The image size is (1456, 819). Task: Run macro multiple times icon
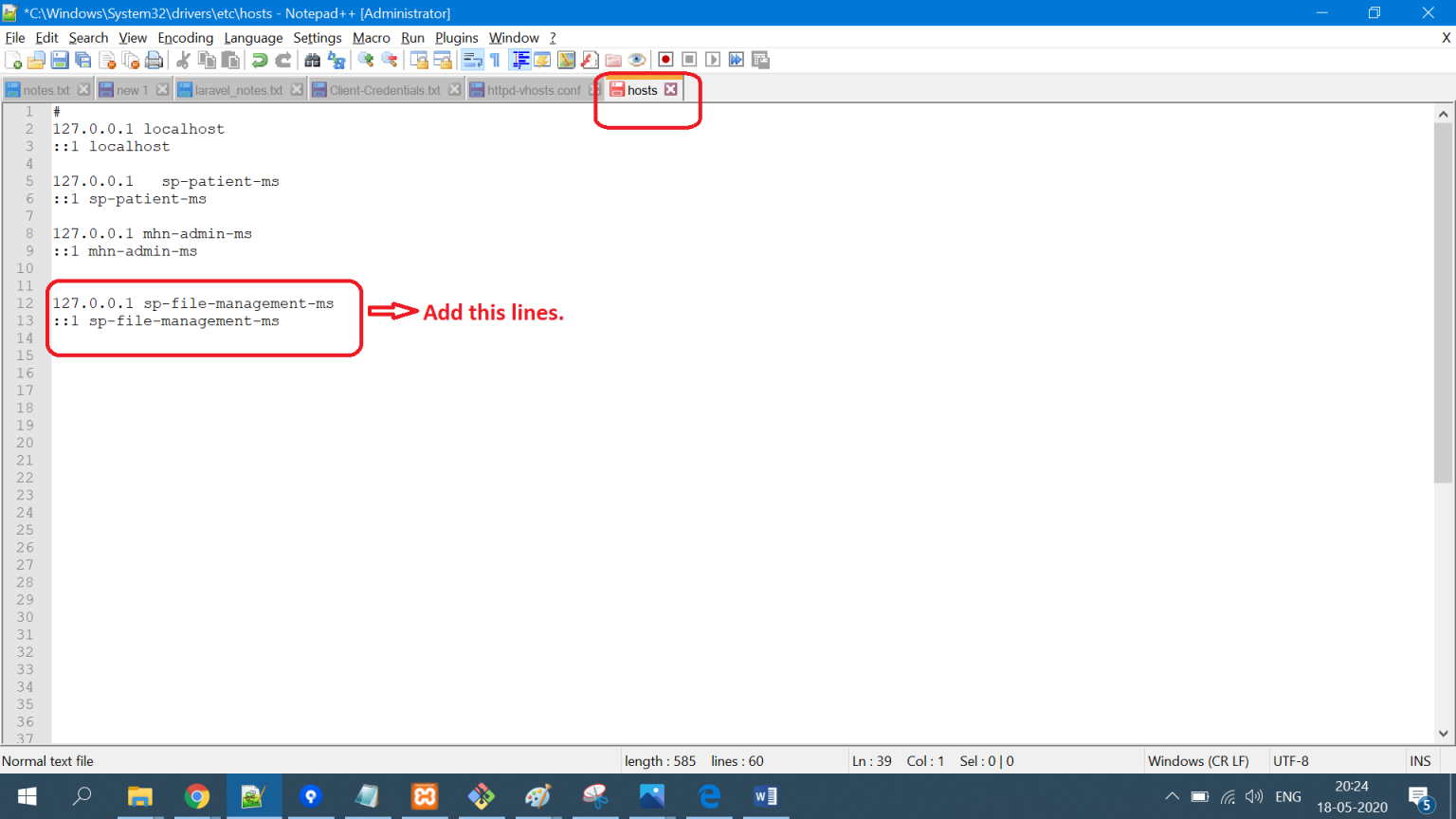pyautogui.click(x=737, y=60)
